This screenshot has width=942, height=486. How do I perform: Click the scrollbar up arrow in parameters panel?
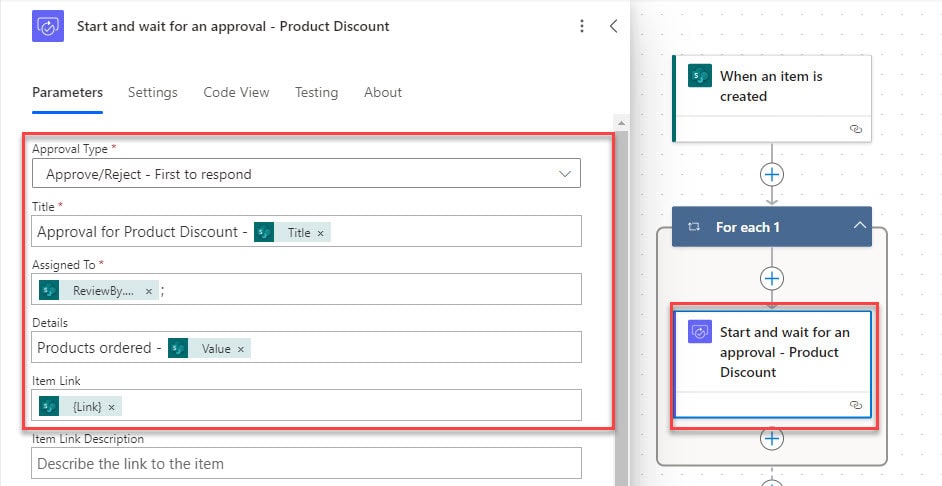click(x=622, y=124)
